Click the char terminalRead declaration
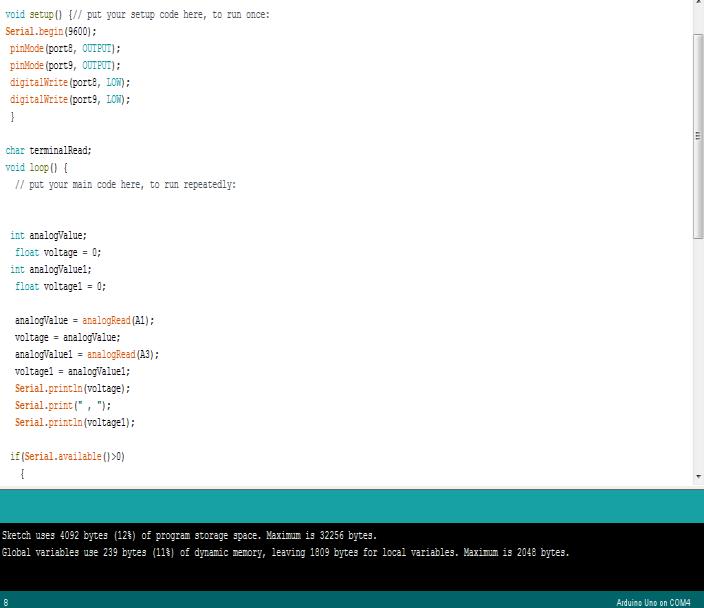The image size is (704, 608). (x=48, y=150)
